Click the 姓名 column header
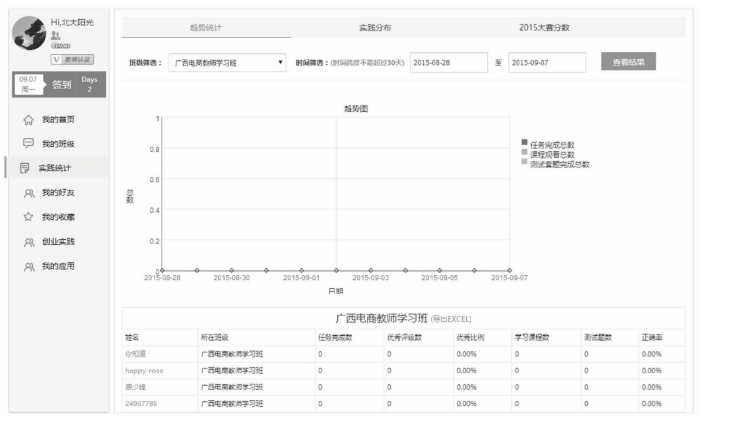This screenshot has height=430, width=729. click(x=132, y=337)
